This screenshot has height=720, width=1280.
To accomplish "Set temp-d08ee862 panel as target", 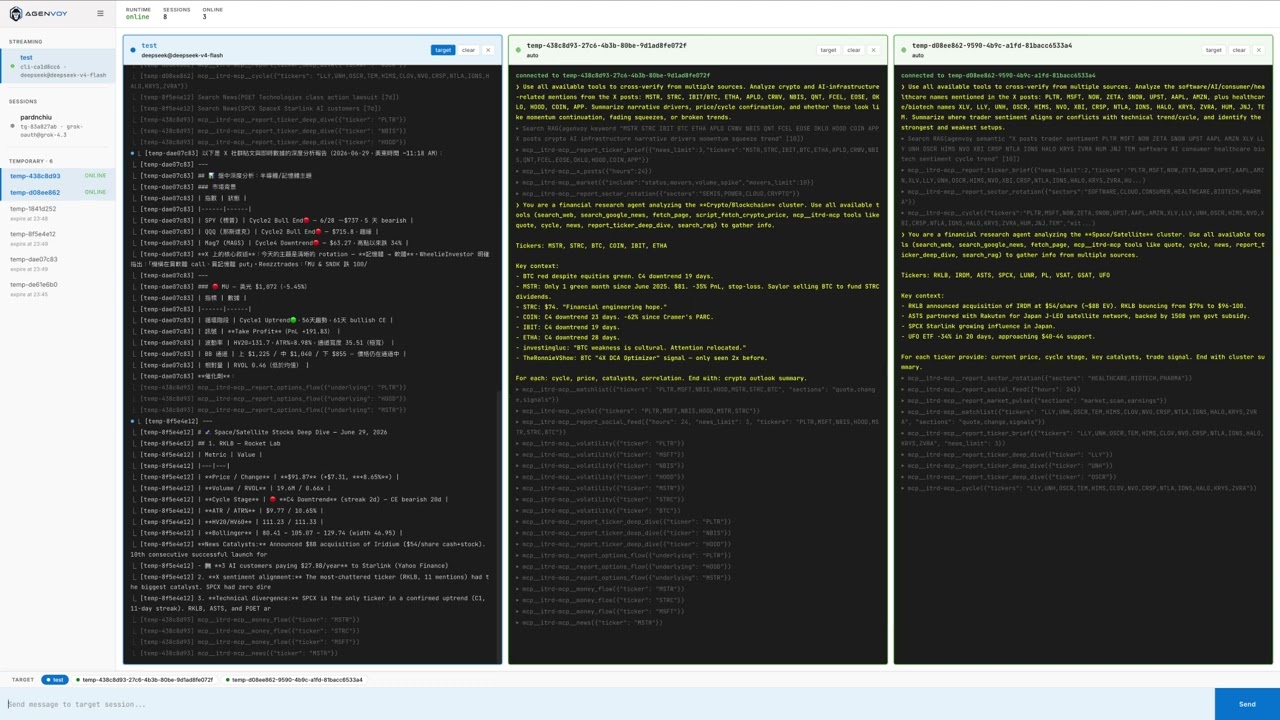I will coord(1213,50).
